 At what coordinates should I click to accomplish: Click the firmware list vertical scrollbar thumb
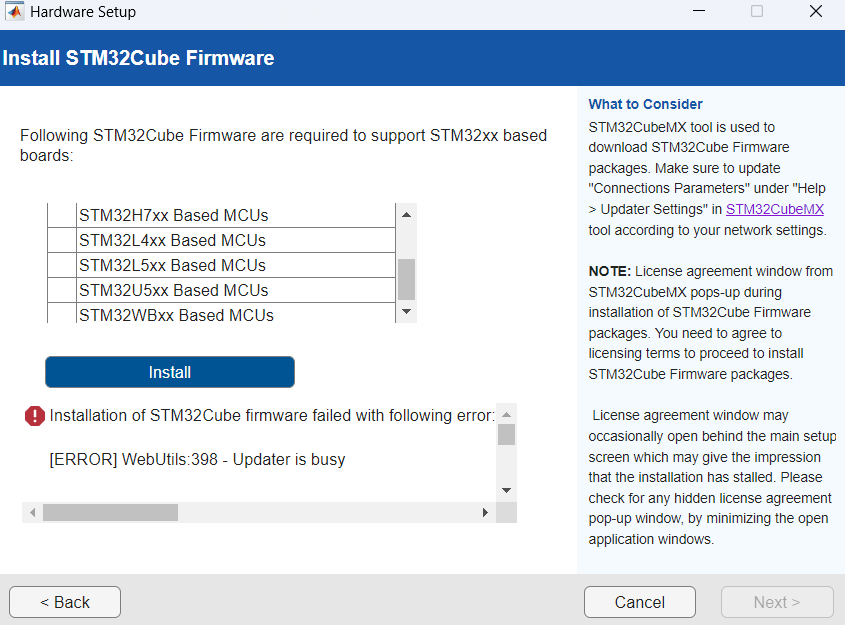(x=406, y=279)
